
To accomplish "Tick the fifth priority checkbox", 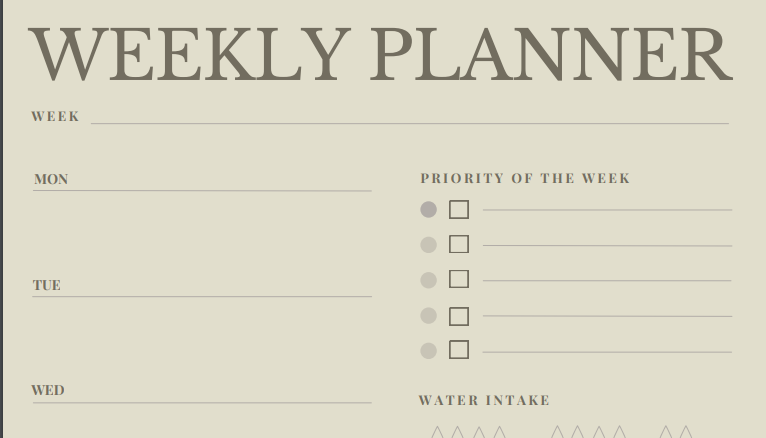I will coord(459,350).
